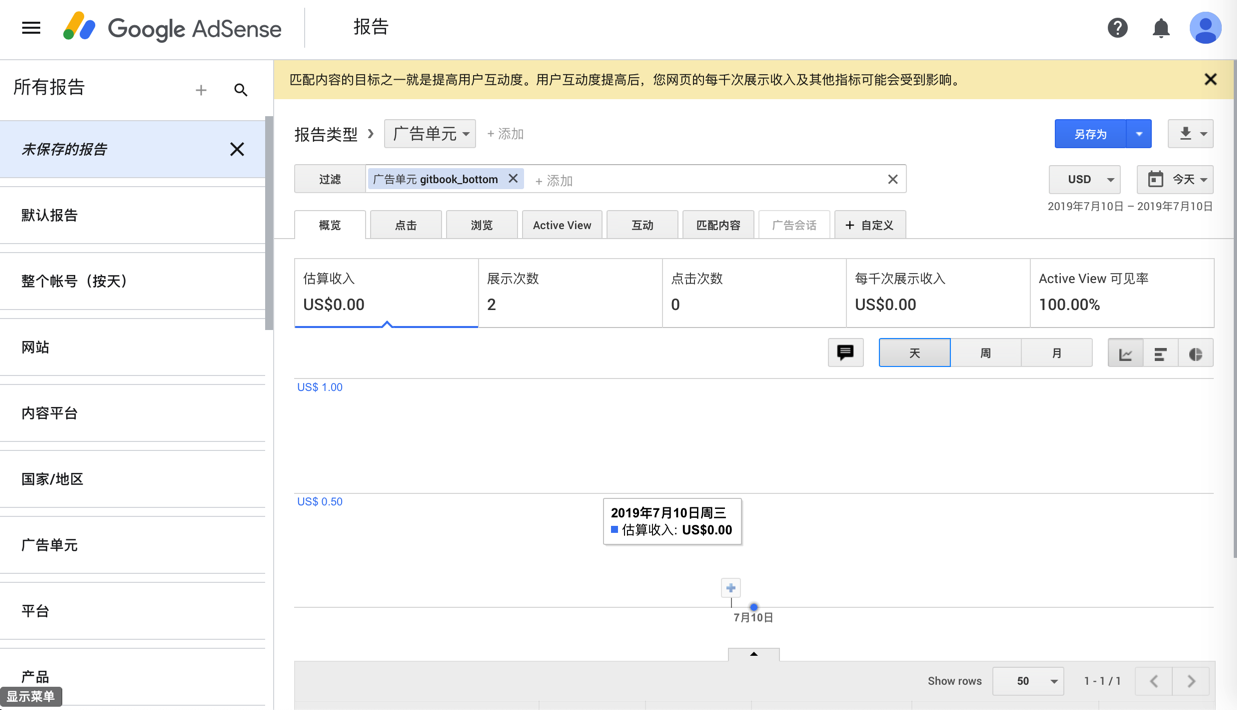Search reports using the magnifier icon

241,90
